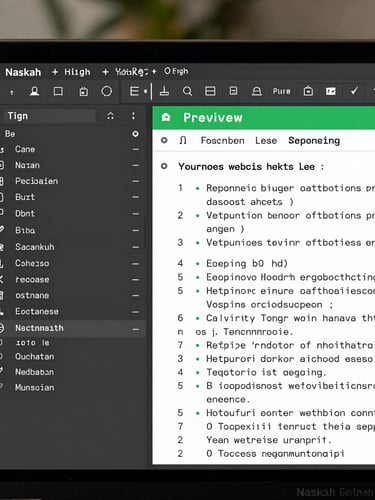Open the Naskah tab
The height and width of the screenshot is (500, 375).
[23, 72]
